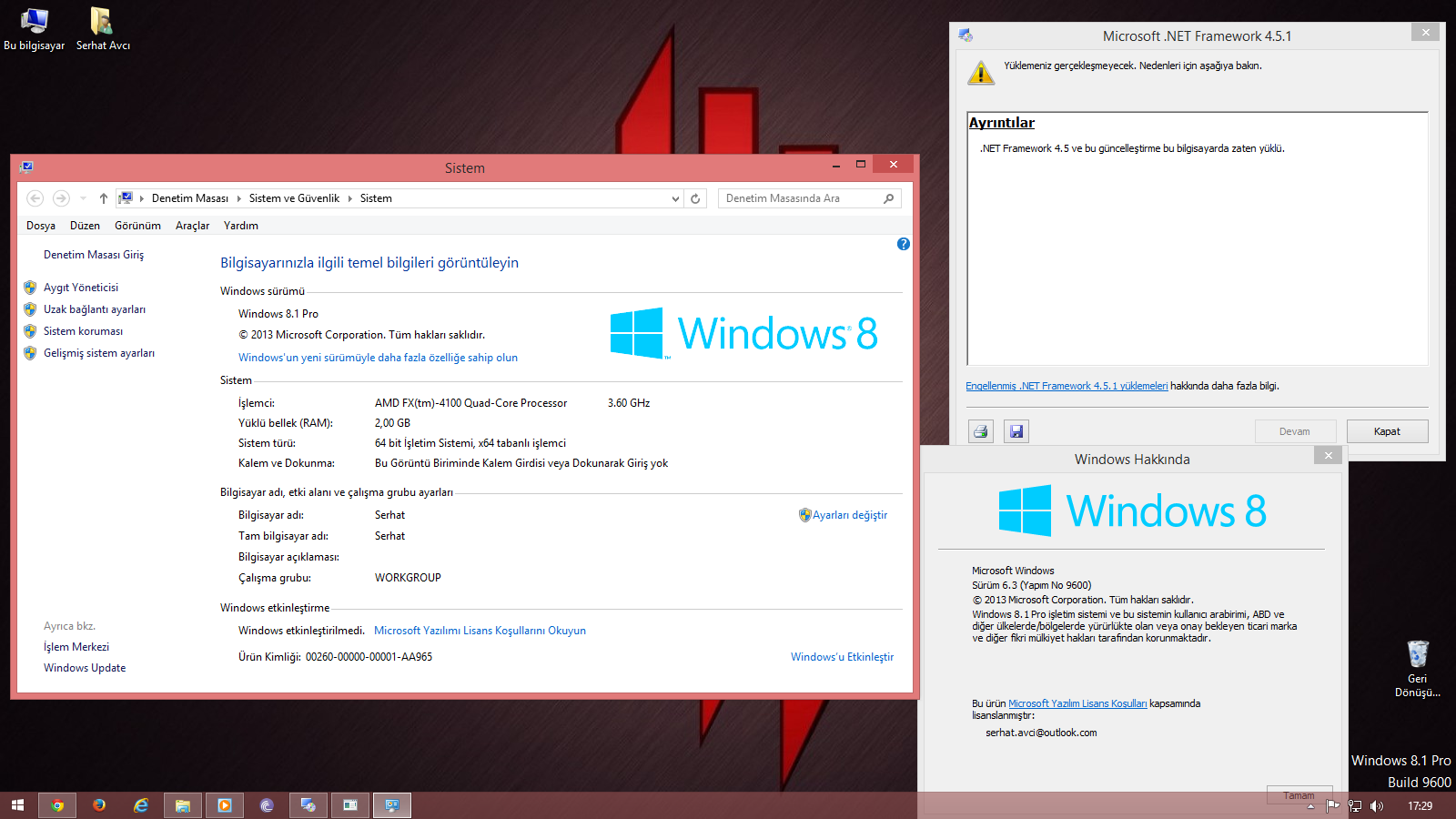
Task: Click Sistem ve Güvenlik breadcrumb
Action: pyautogui.click(x=294, y=198)
